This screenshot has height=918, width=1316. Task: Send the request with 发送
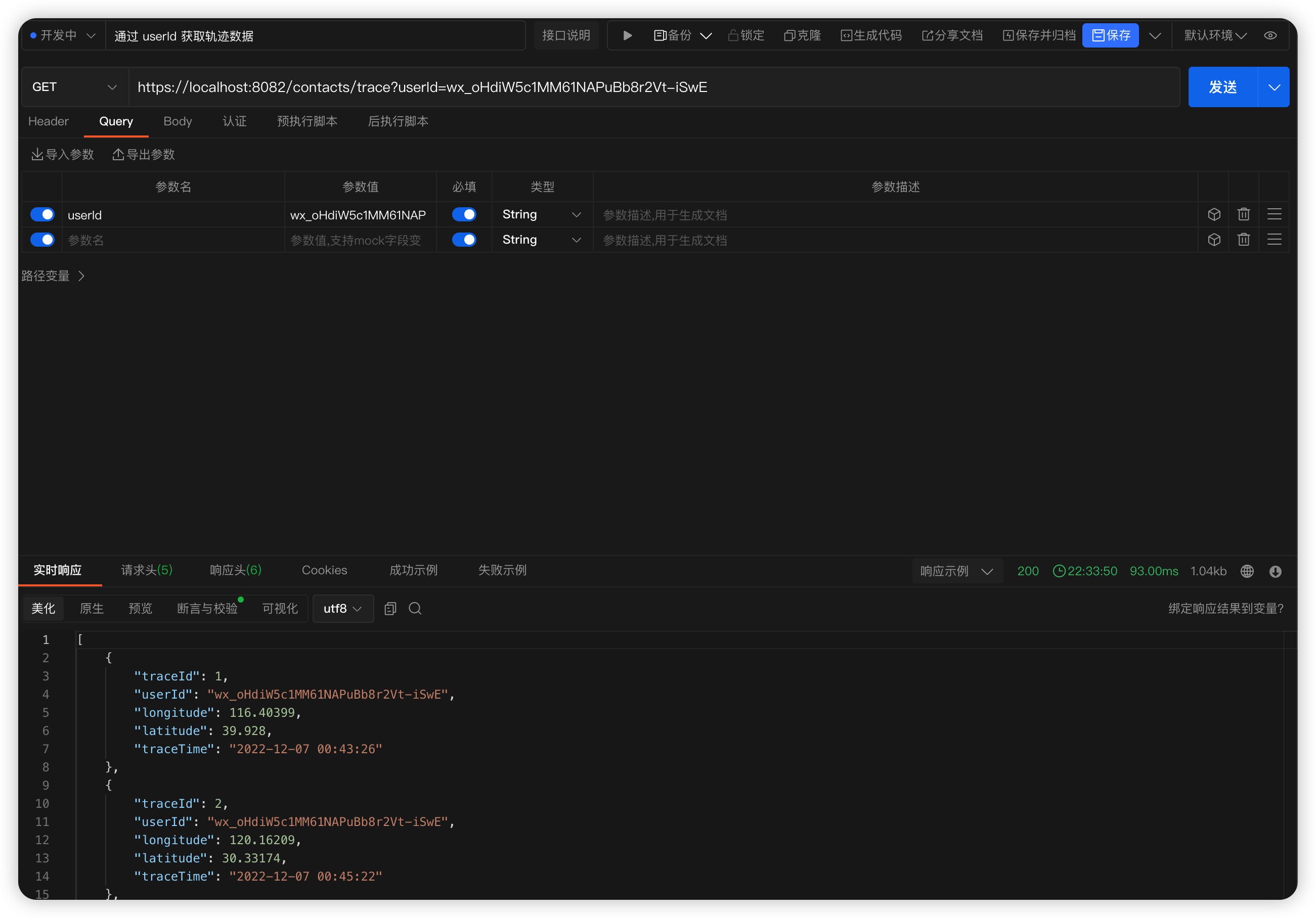pos(1222,87)
